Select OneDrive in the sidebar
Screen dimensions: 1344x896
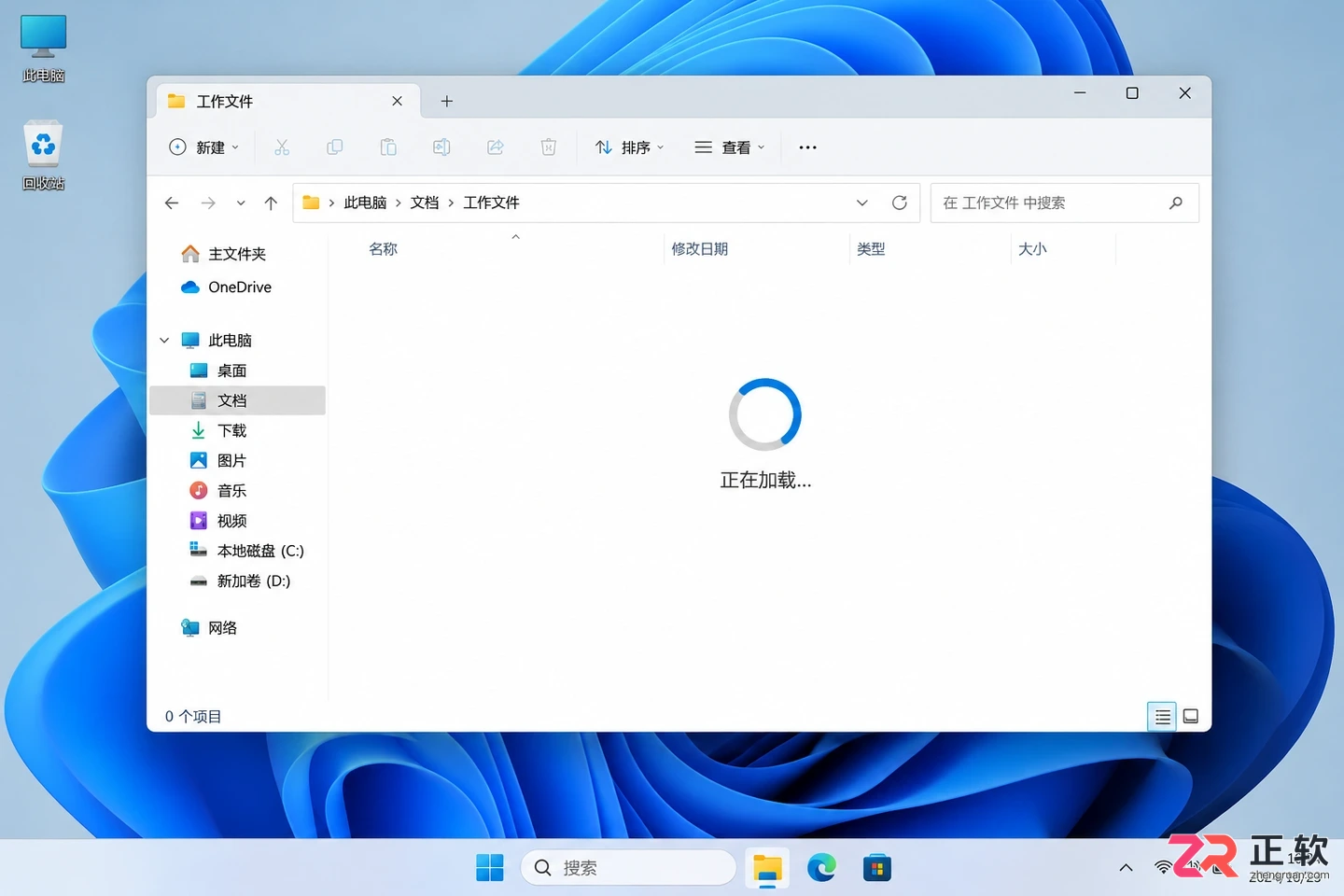tap(226, 287)
